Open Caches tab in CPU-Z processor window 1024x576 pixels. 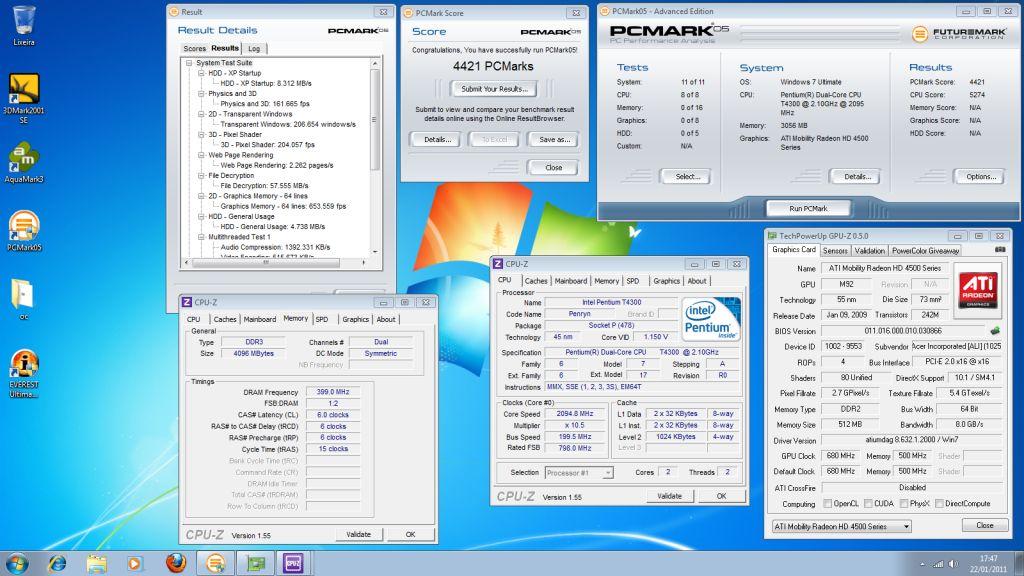point(536,281)
